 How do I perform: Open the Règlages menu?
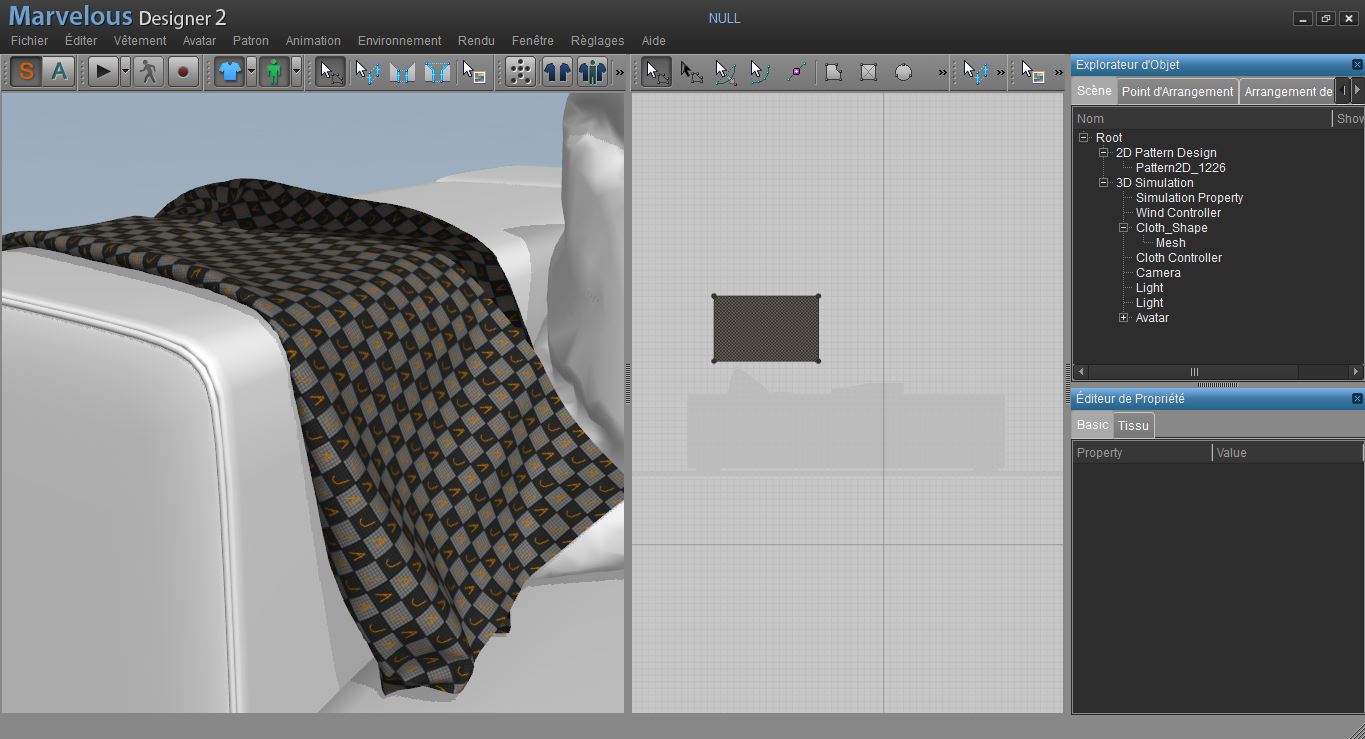[597, 41]
